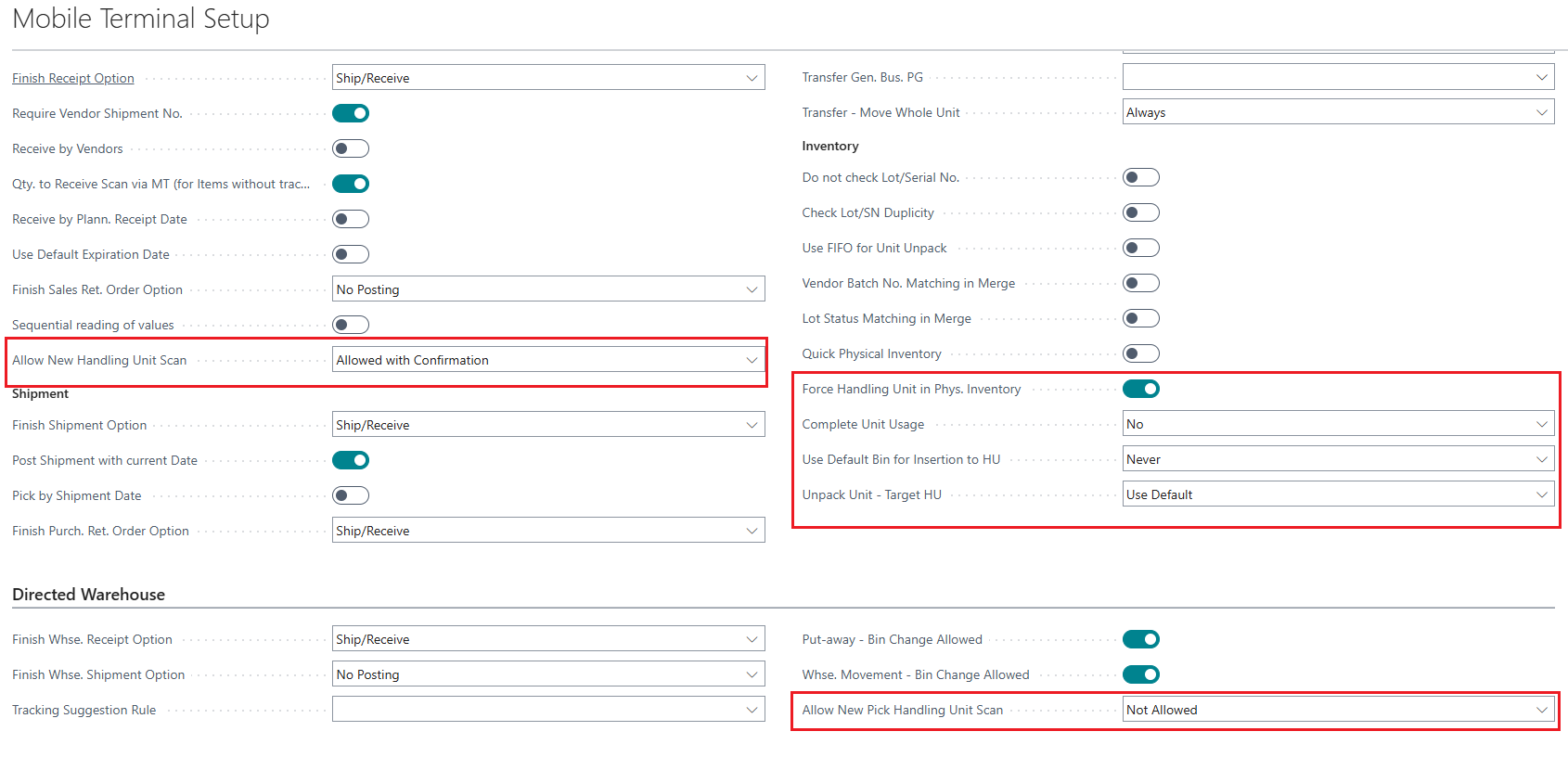This screenshot has height=757, width=1568.
Task: Enable Use FIFO for Unit Unpack
Action: [1140, 248]
